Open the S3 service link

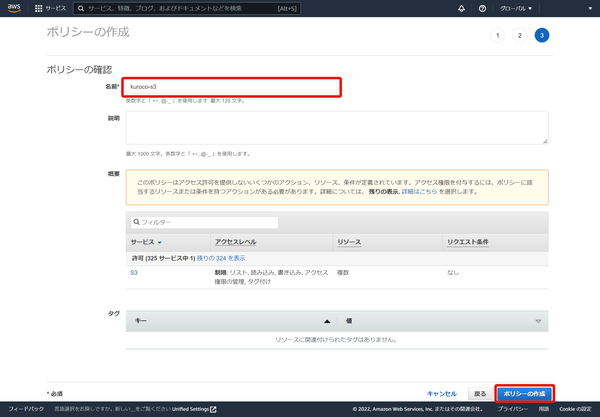[x=134, y=273]
